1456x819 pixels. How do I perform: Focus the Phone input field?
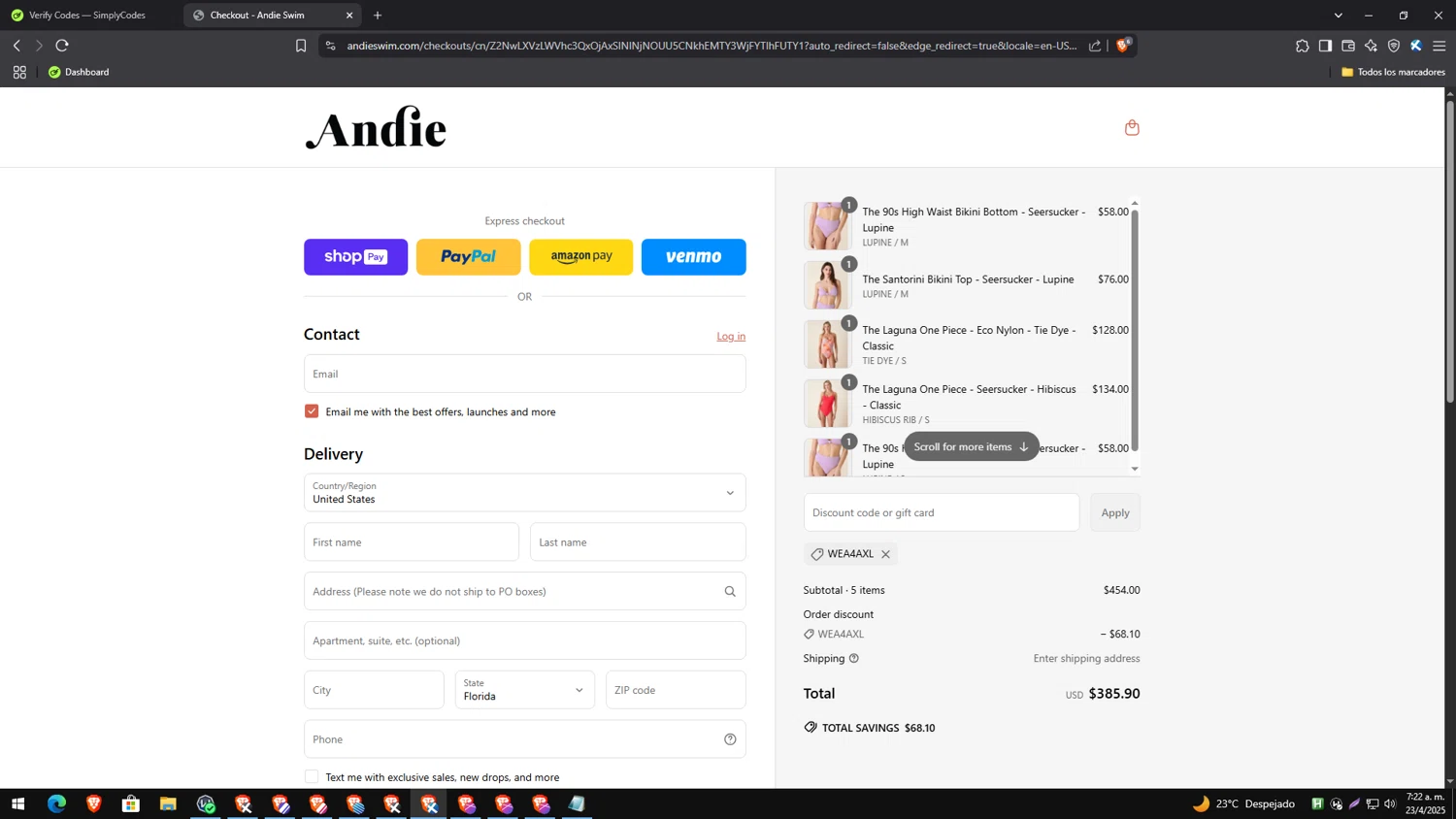(524, 739)
